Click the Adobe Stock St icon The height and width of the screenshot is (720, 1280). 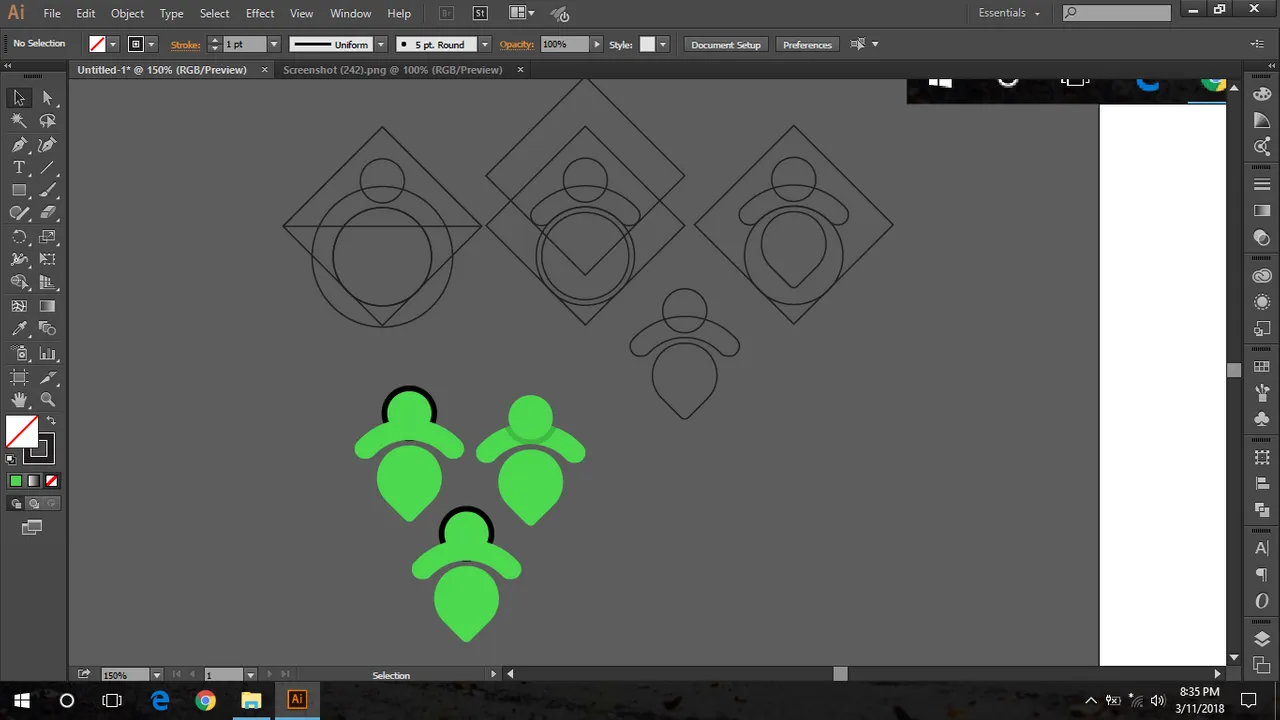click(x=480, y=13)
